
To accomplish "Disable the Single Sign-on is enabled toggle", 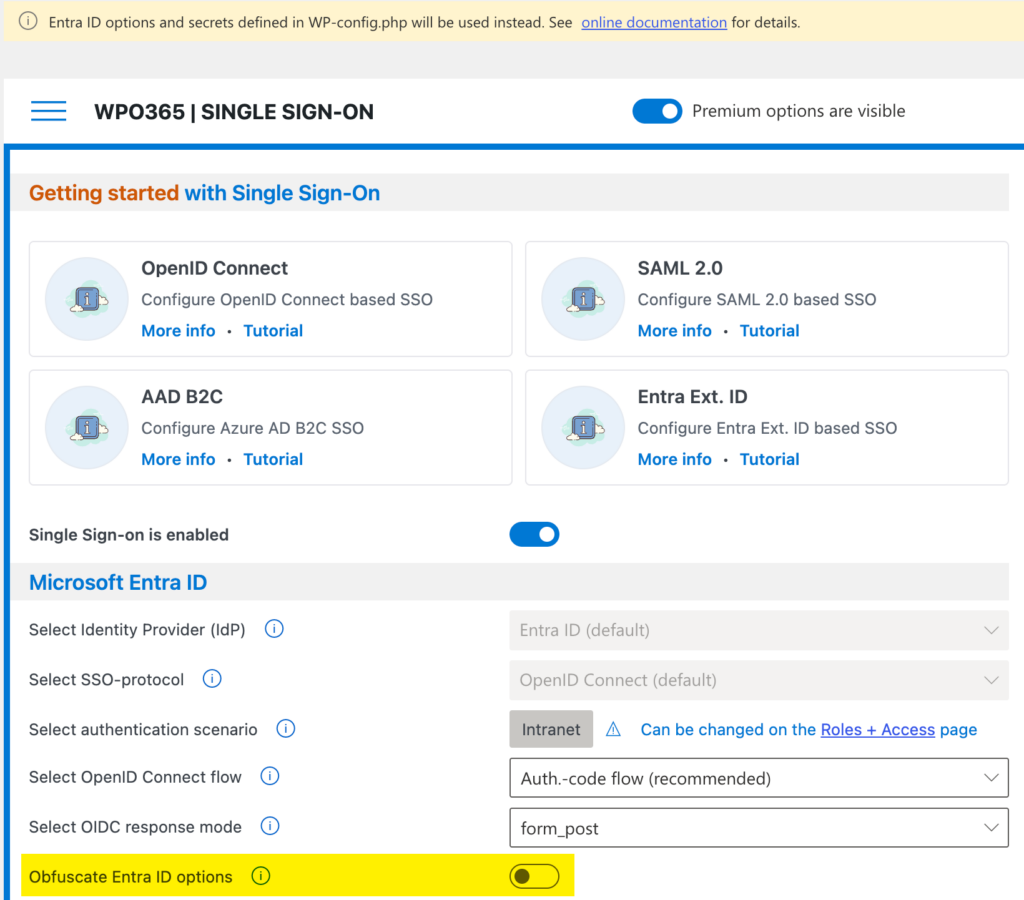I will (x=534, y=534).
